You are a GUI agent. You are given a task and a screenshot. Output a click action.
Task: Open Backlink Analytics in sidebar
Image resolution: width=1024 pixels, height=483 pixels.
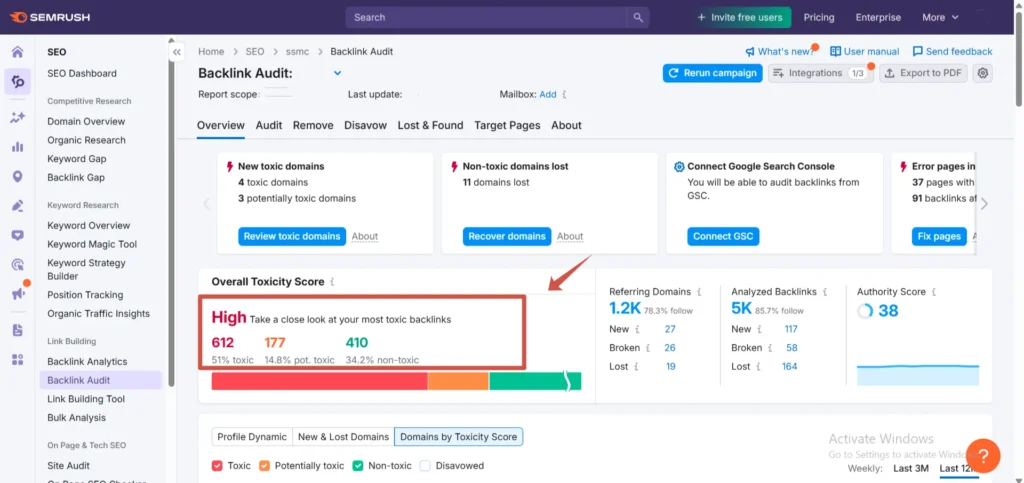(88, 362)
